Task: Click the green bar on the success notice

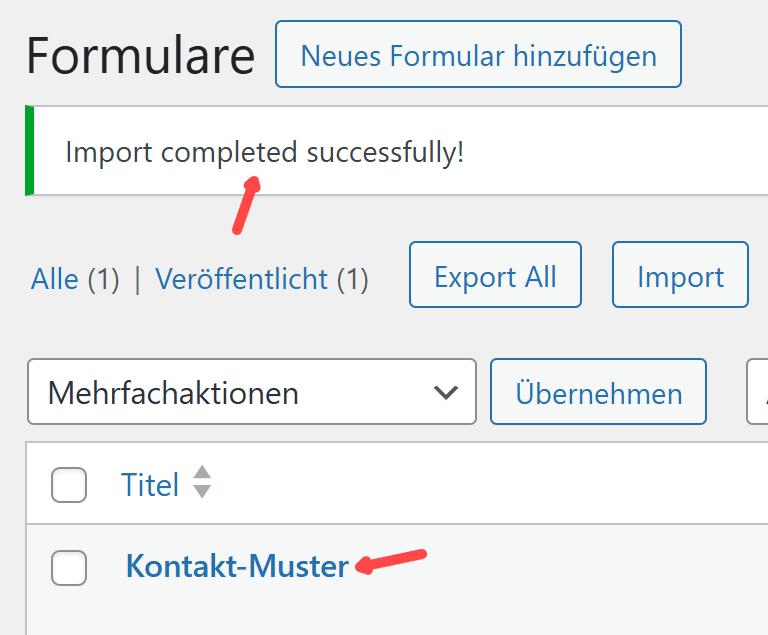Action: tap(29, 151)
